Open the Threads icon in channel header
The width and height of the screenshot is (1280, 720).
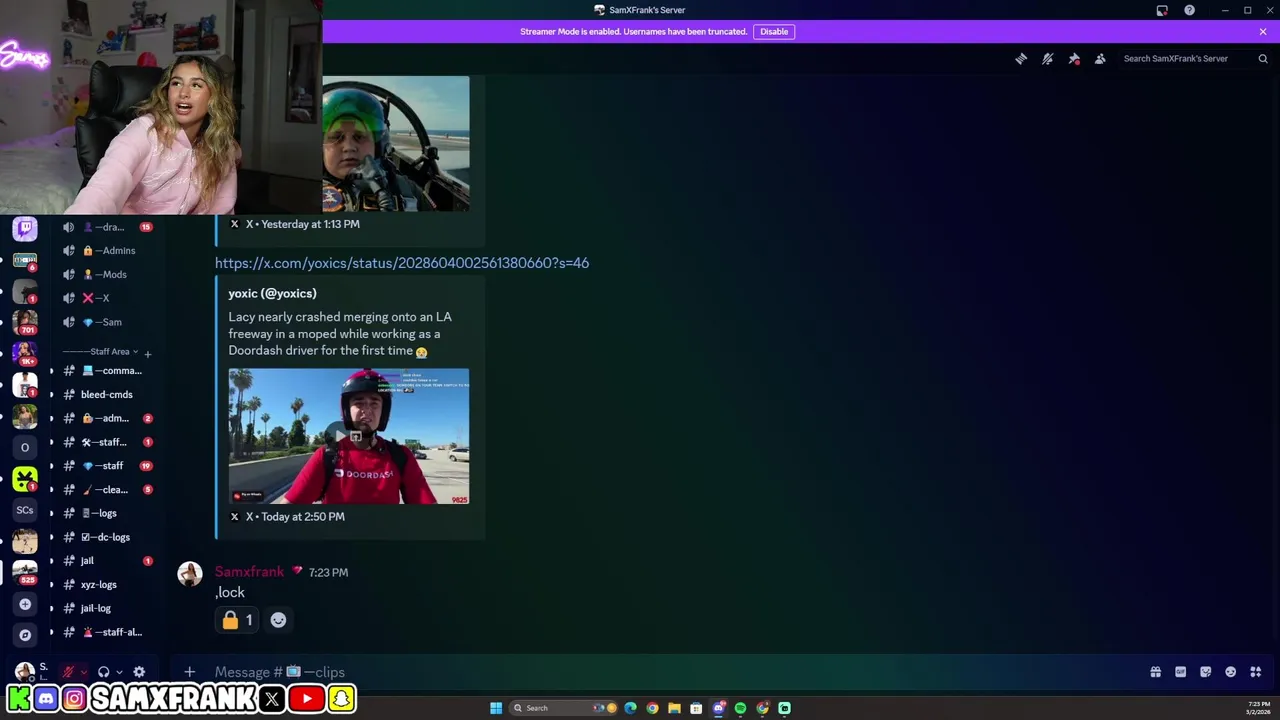pos(1021,59)
